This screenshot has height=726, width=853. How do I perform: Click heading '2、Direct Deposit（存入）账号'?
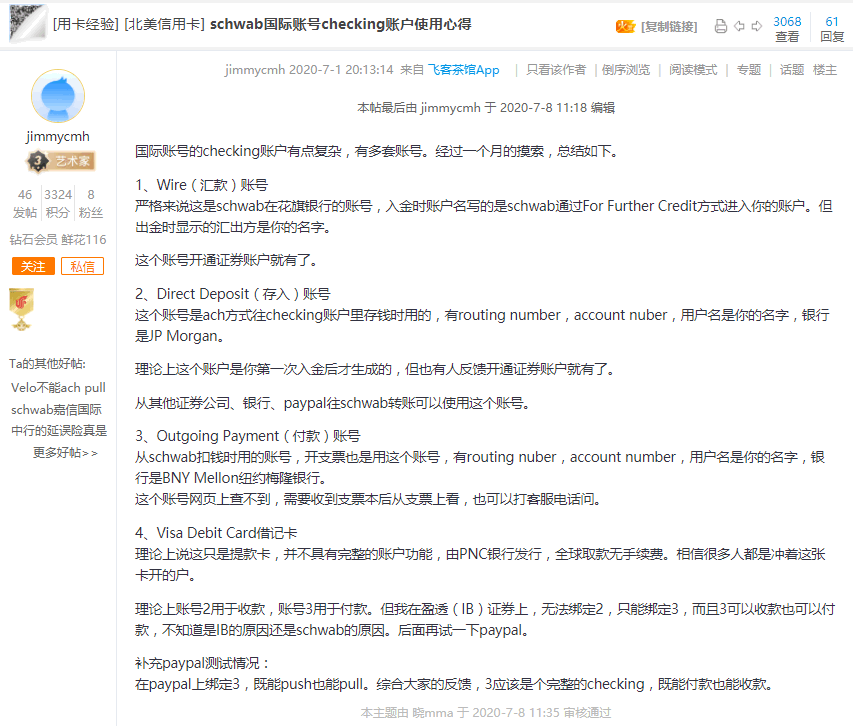233,294
